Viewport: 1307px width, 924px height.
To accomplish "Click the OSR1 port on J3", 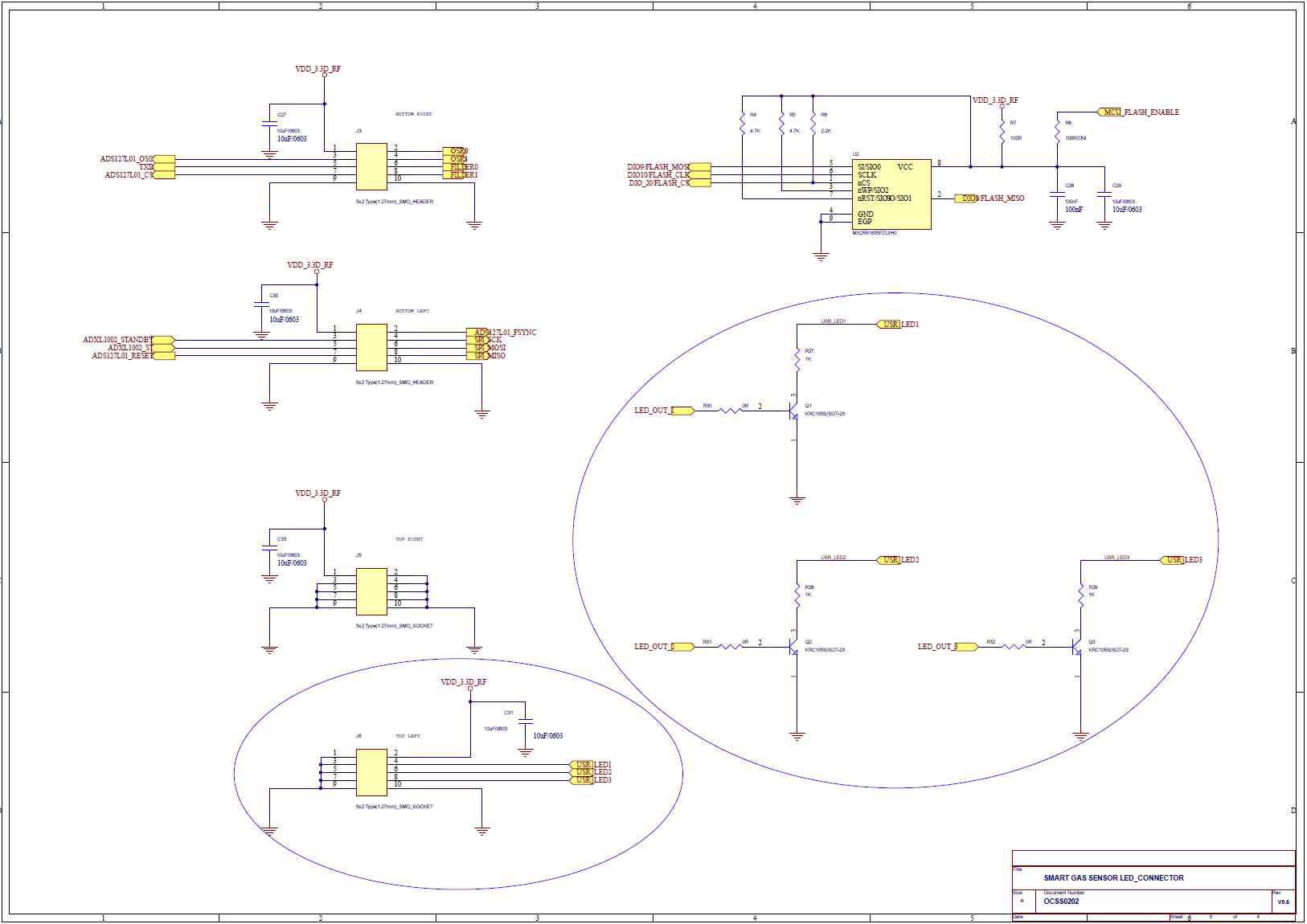I will (x=455, y=159).
